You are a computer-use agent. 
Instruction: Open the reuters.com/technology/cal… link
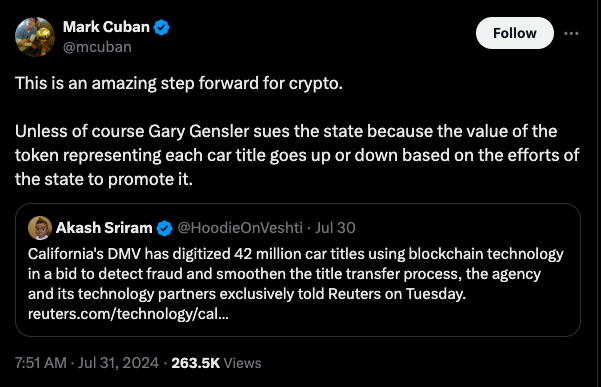click(x=128, y=314)
